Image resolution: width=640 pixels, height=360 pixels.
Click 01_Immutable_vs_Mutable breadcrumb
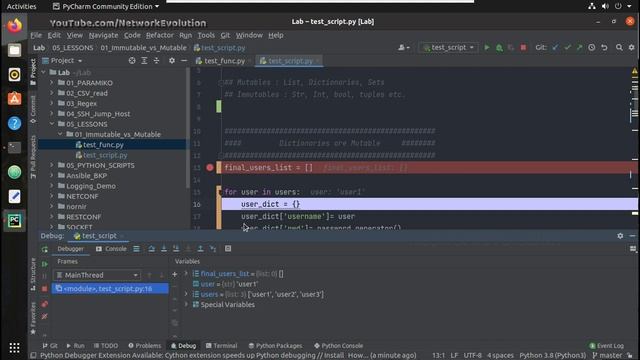coord(143,48)
